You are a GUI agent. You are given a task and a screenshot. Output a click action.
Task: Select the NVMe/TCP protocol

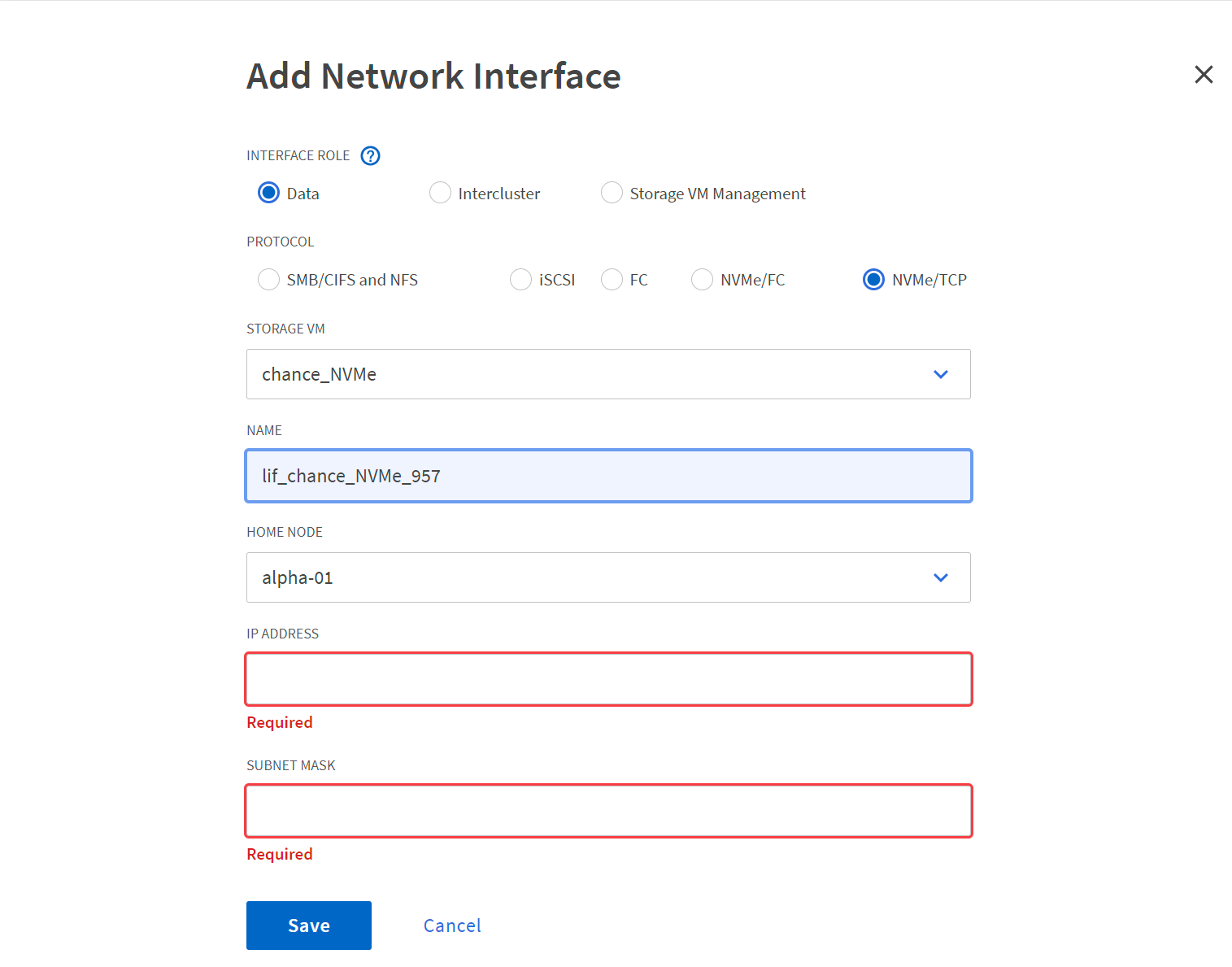873,280
